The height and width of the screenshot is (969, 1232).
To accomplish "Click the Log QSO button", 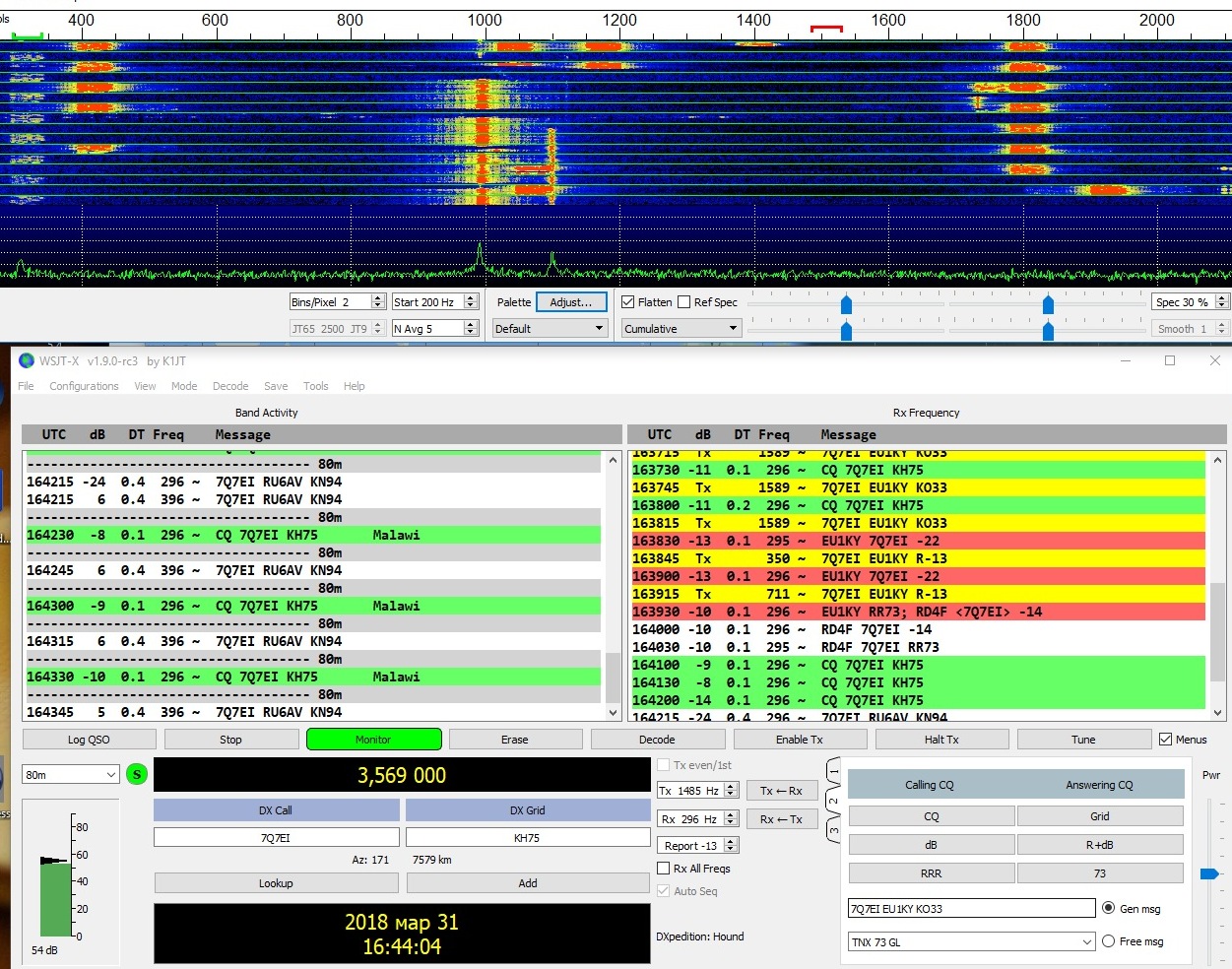I will point(89,740).
